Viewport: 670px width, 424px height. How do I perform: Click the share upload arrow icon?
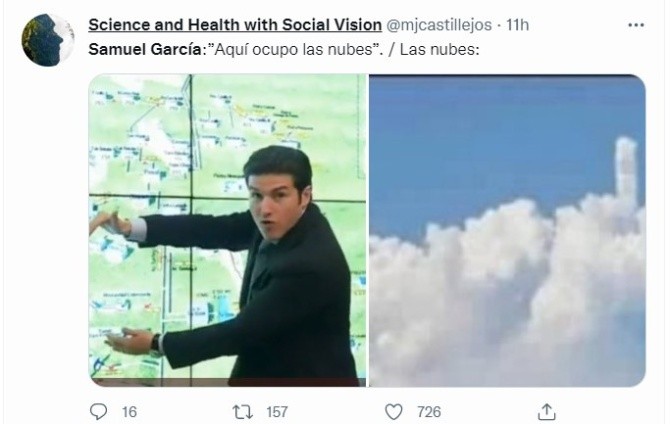click(547, 411)
